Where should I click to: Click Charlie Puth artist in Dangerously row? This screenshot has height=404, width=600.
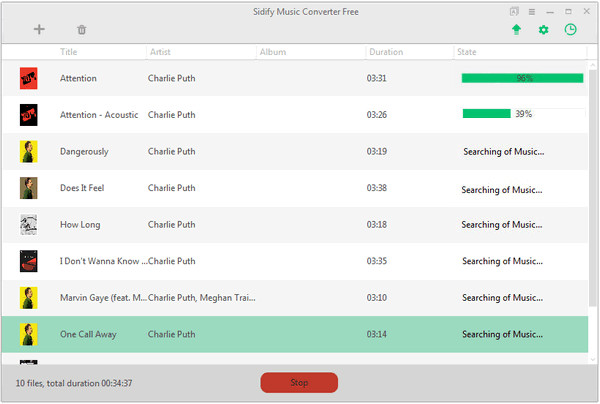(x=171, y=152)
